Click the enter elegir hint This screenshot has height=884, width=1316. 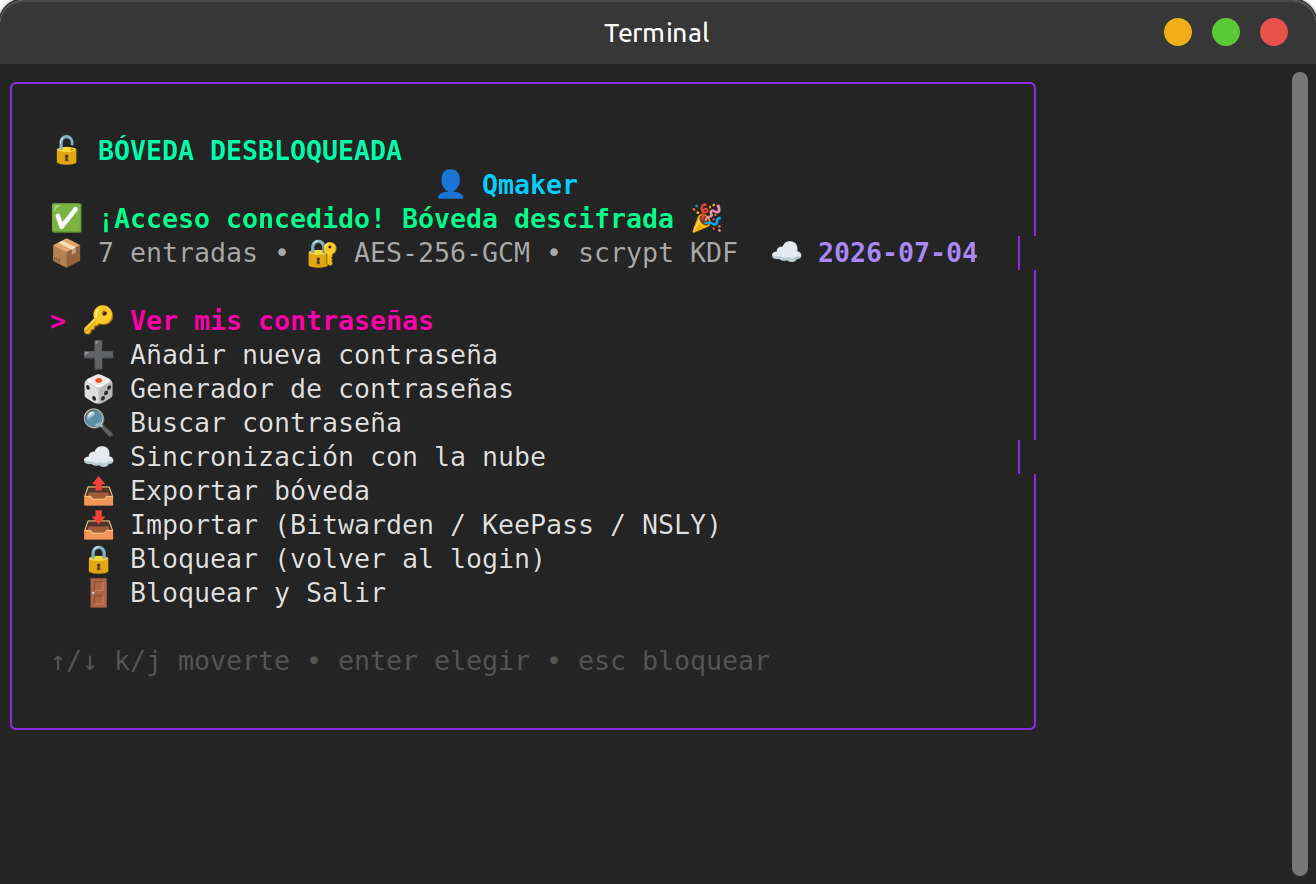[x=434, y=661]
